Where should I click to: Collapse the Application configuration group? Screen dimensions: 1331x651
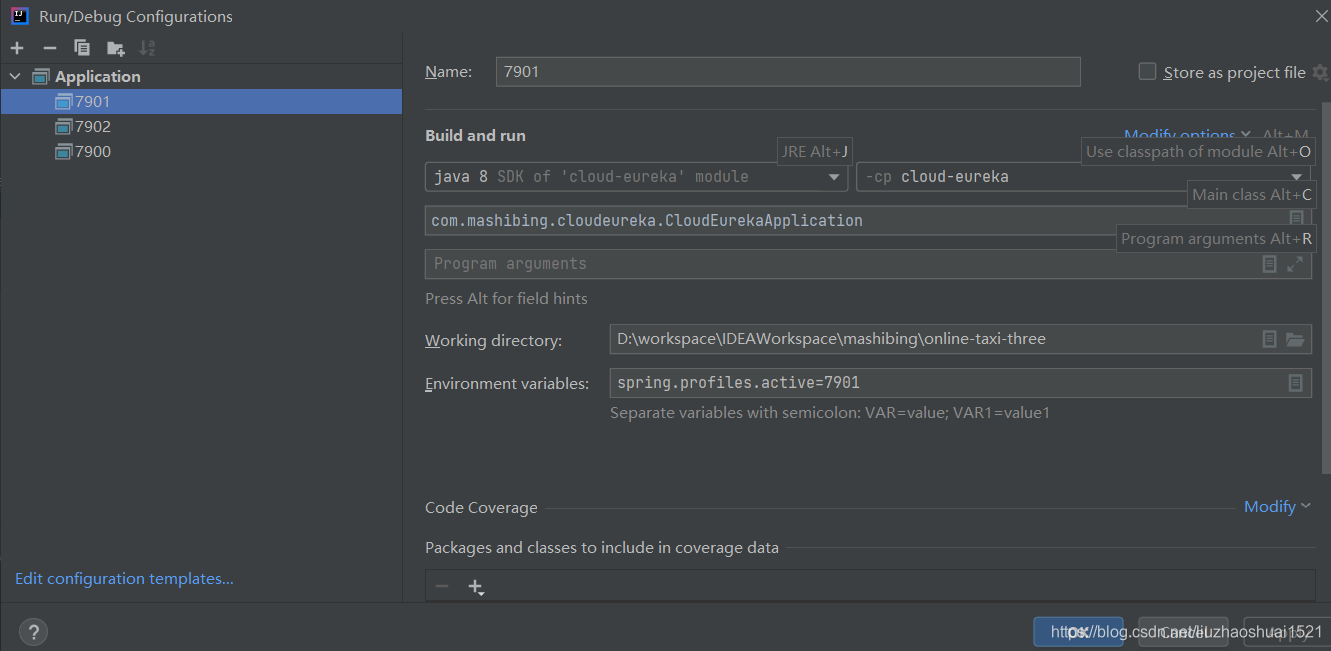click(x=14, y=76)
